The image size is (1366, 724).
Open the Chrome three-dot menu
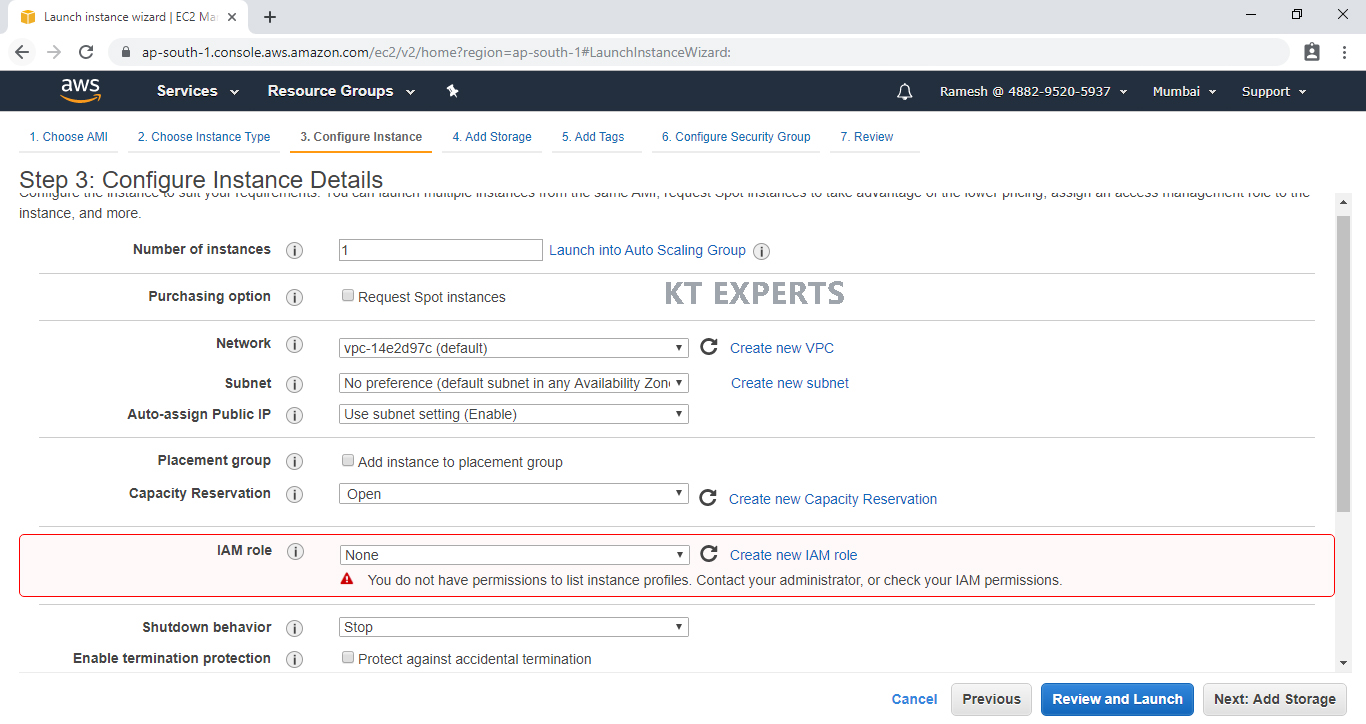point(1345,52)
